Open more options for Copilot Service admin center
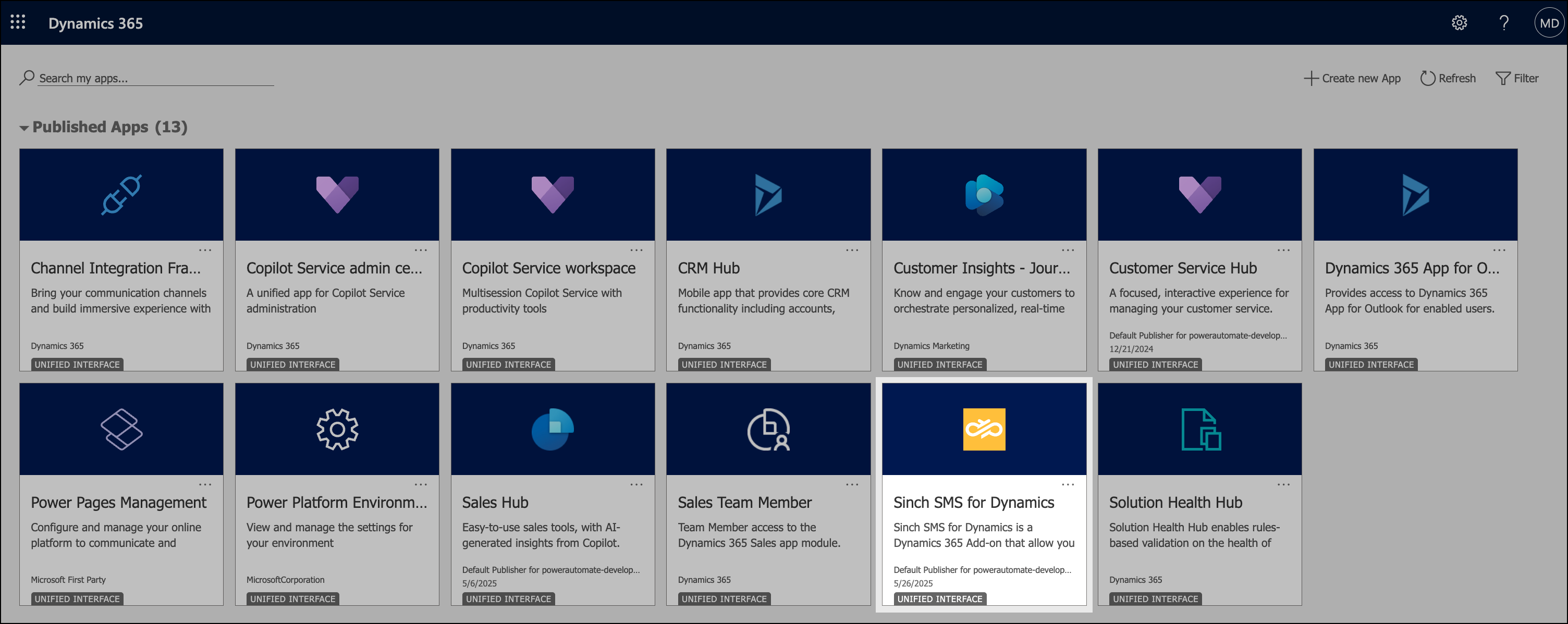The image size is (1568, 624). coord(421,250)
